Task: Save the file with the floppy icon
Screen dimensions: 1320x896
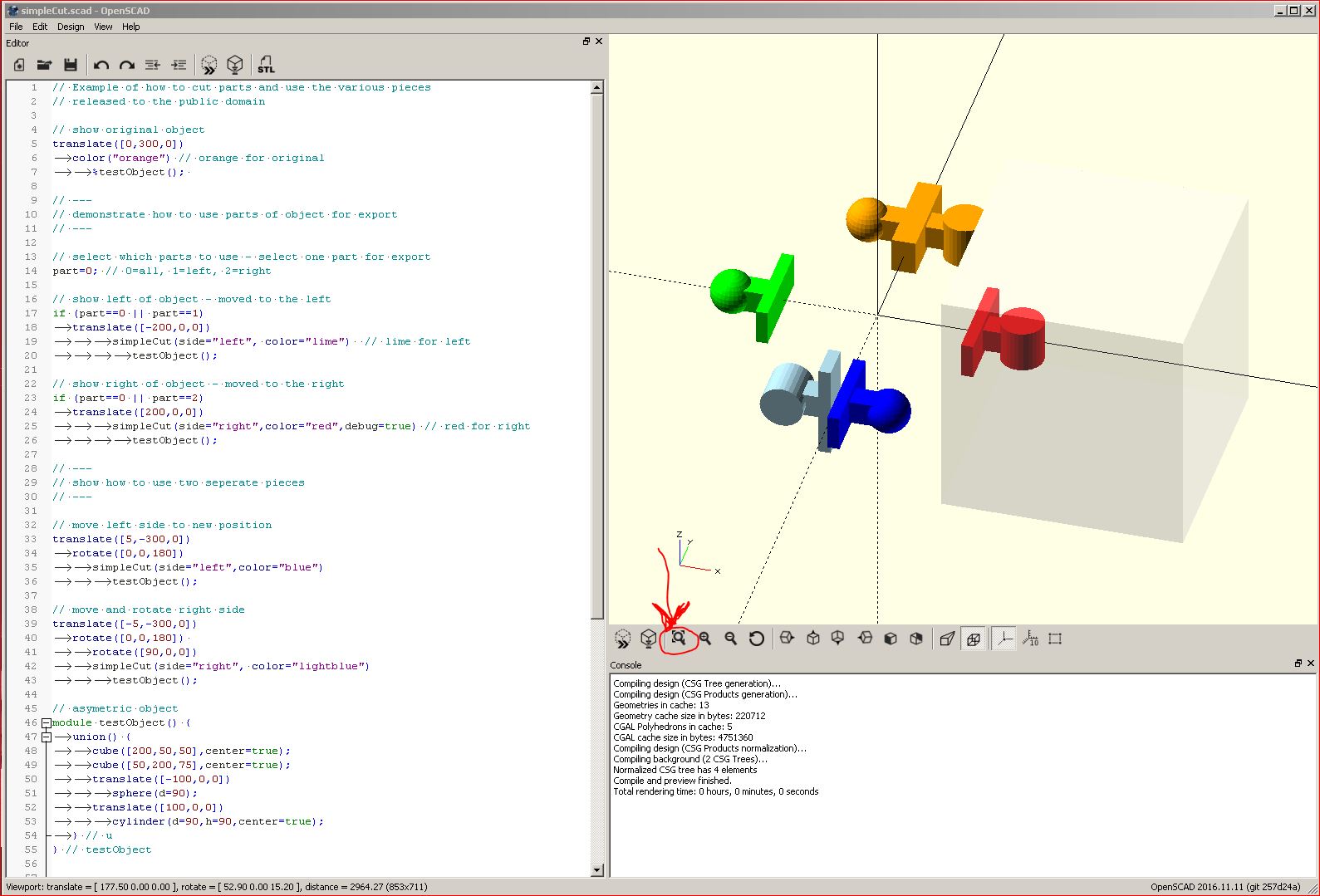Action: point(71,65)
